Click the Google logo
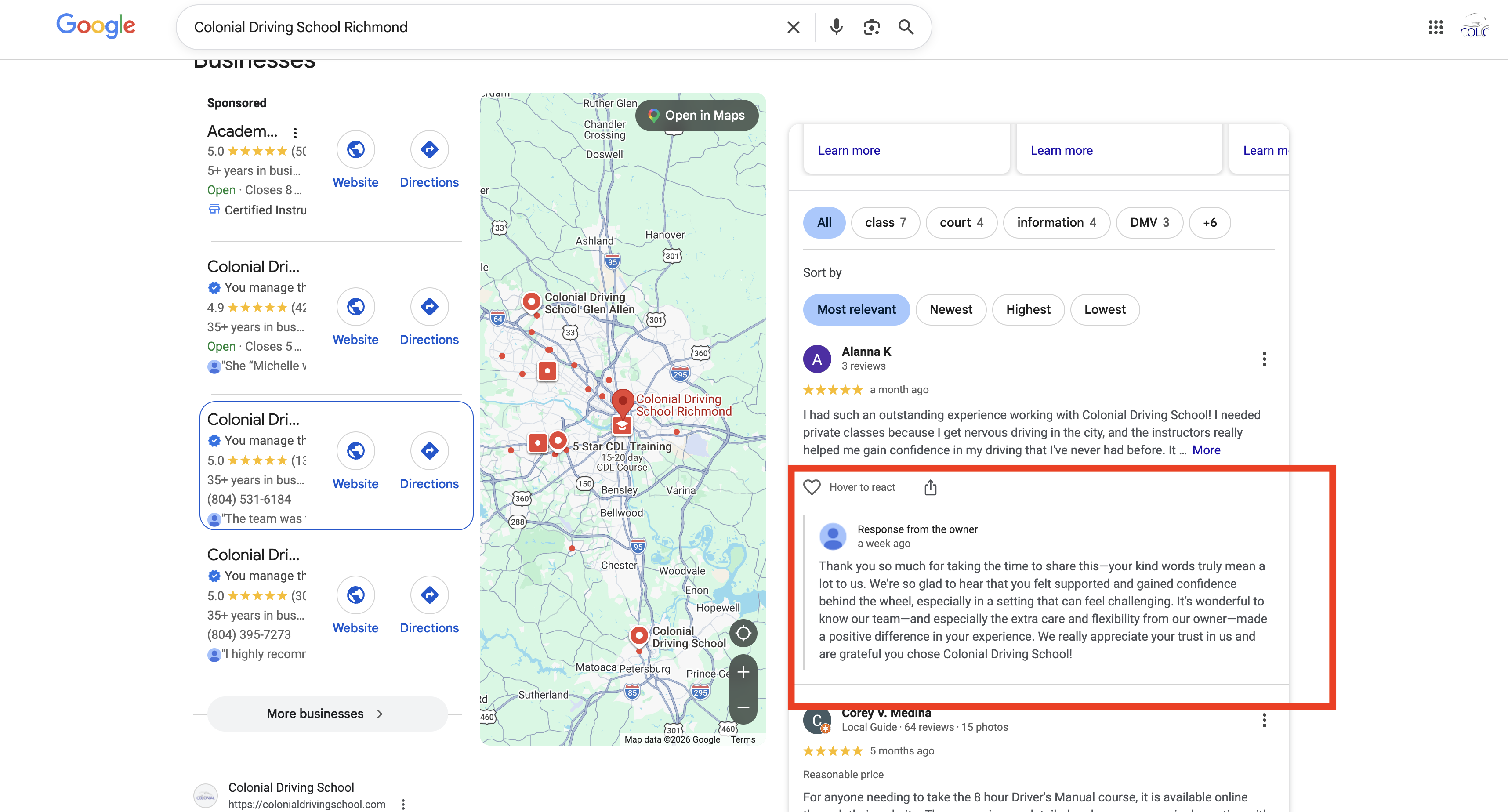Viewport: 1508px width, 812px height. click(96, 26)
